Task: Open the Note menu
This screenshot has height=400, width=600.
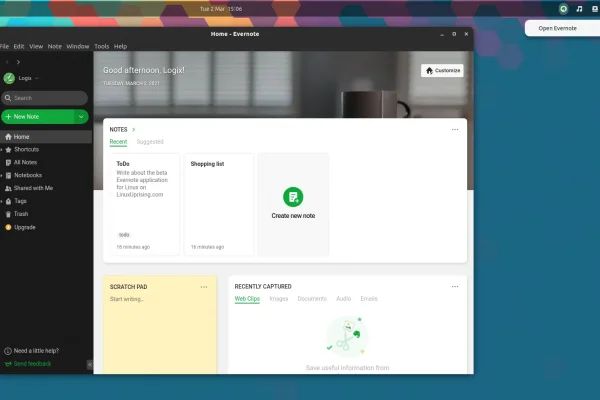Action: pos(55,46)
